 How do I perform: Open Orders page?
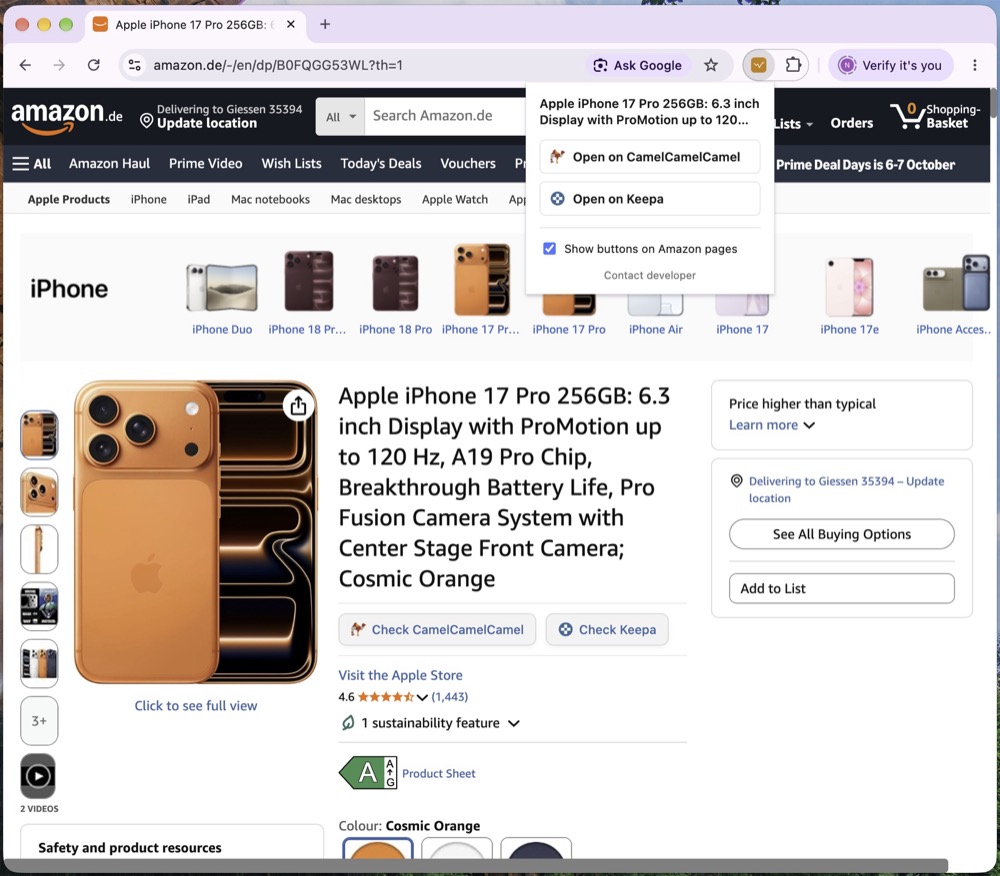[851, 123]
